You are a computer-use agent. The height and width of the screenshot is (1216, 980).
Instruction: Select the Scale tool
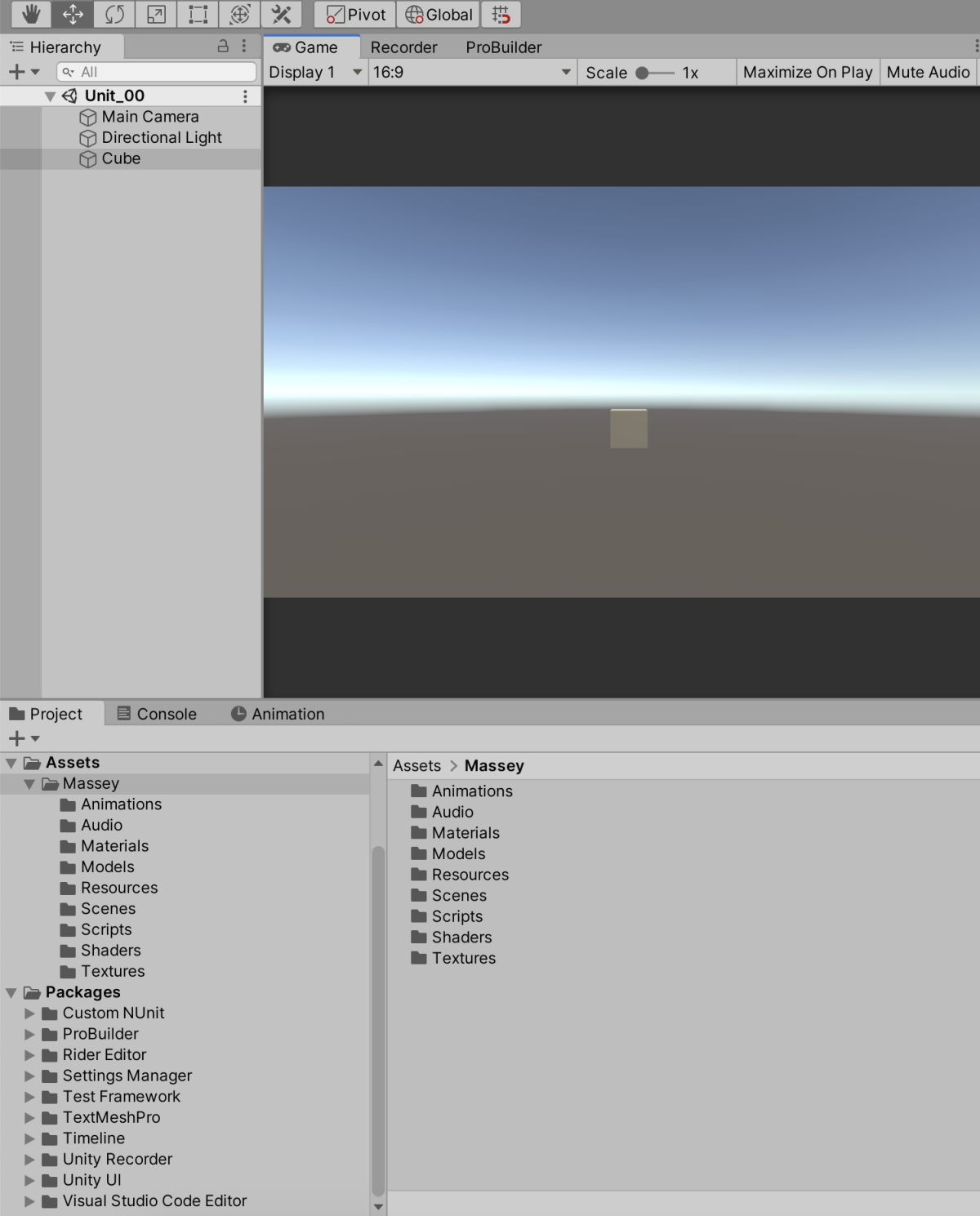[156, 15]
